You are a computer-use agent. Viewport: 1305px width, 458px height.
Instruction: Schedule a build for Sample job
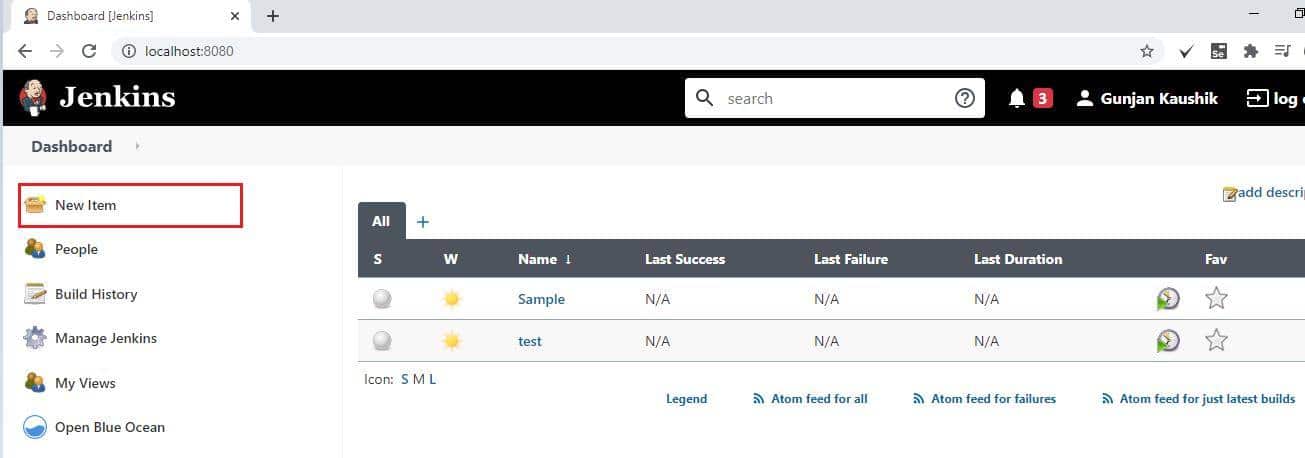[x=1167, y=299]
